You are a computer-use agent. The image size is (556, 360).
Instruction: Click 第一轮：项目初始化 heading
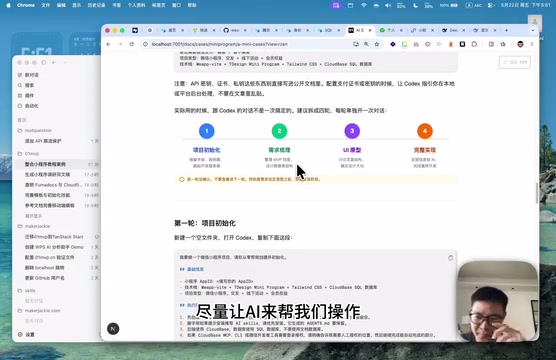pyautogui.click(x=205, y=223)
